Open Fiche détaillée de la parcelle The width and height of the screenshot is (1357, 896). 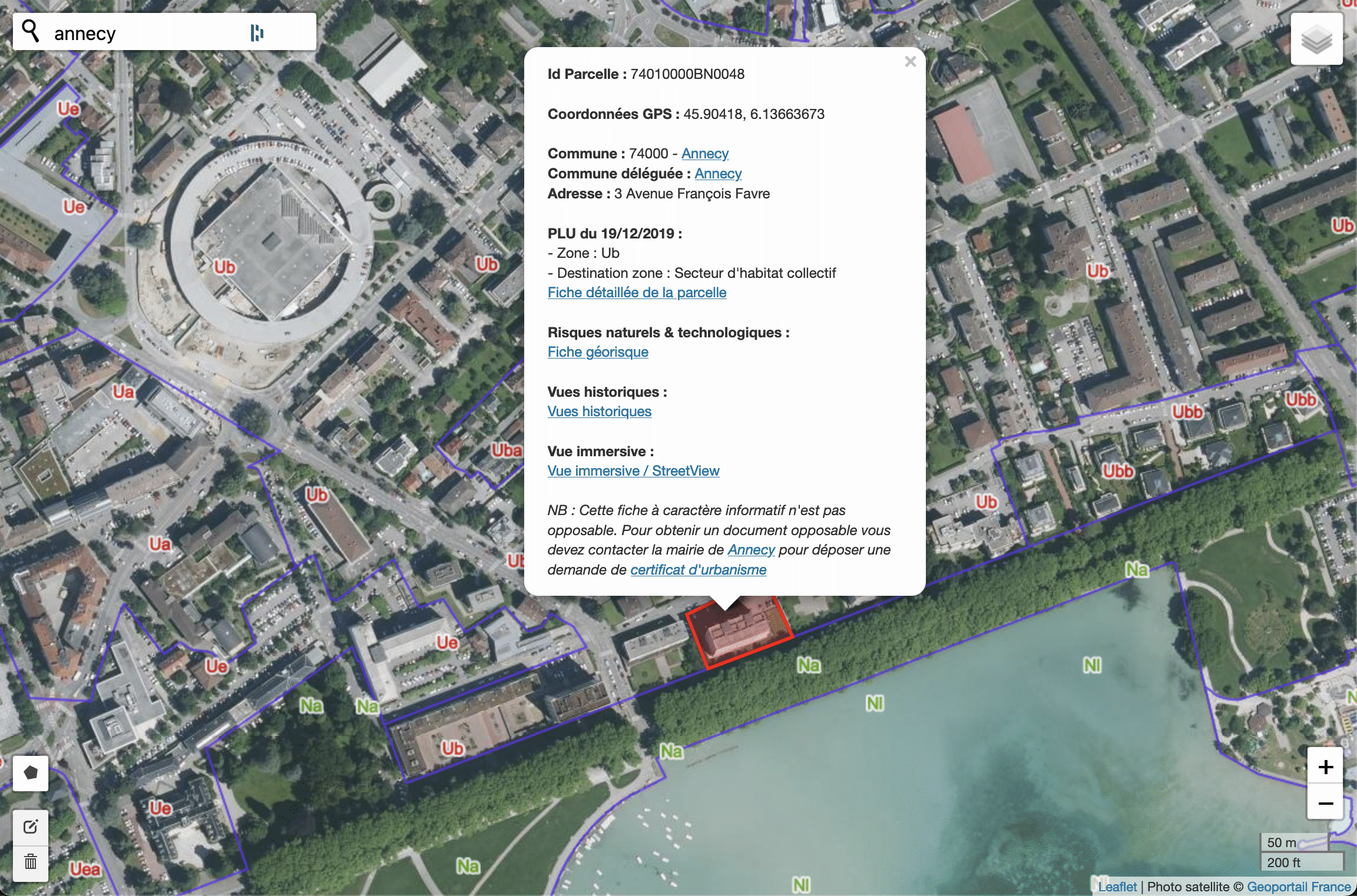(637, 293)
